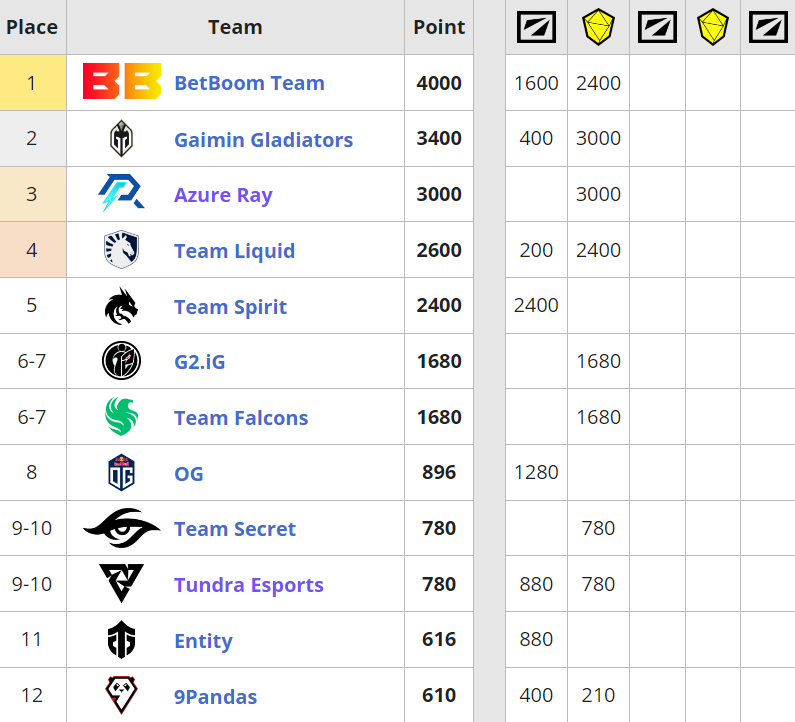Viewport: 795px width, 722px height.
Task: Click the 9Pandas panda logo
Action: point(121,695)
